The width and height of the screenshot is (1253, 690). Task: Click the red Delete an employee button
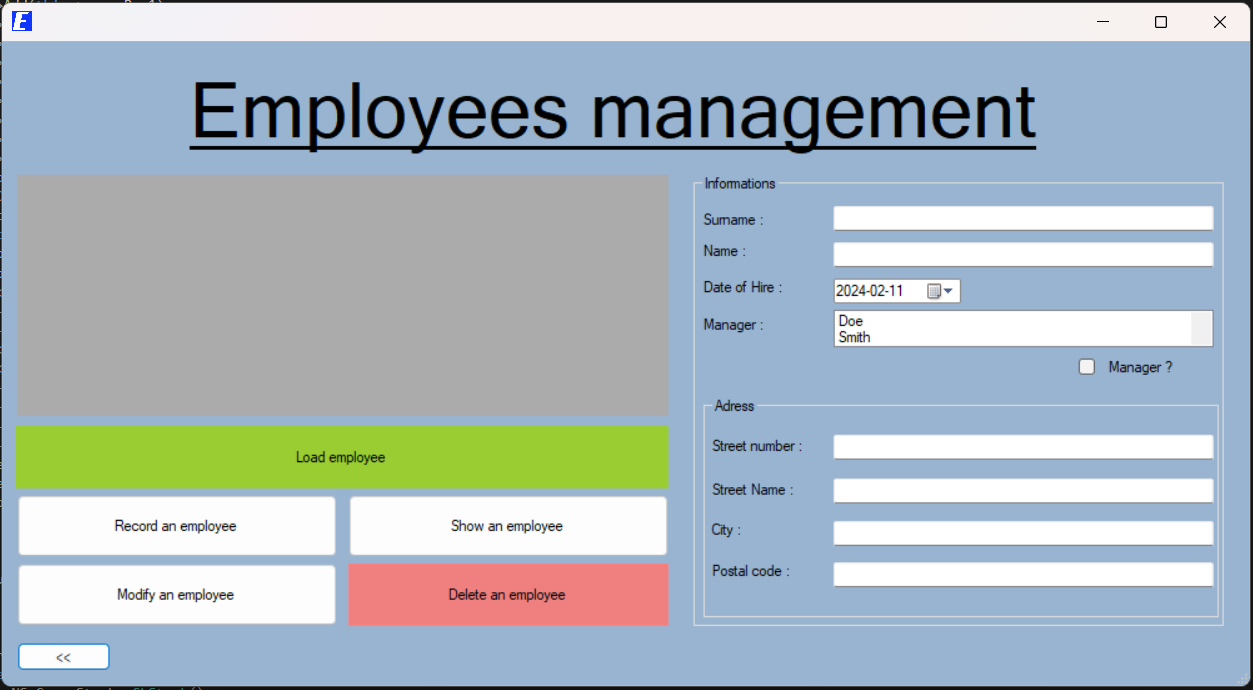click(x=507, y=595)
